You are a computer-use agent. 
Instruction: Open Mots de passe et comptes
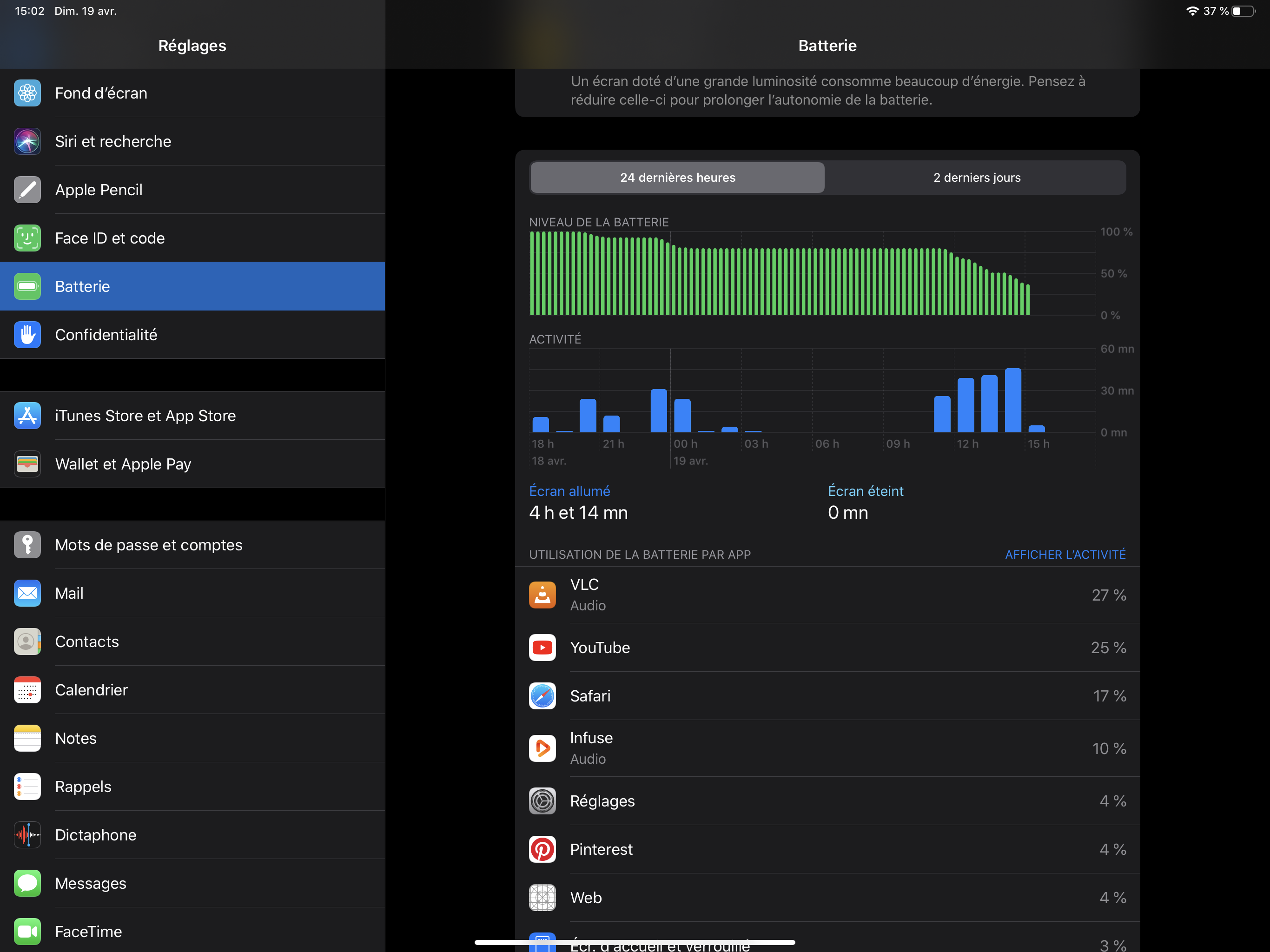point(148,545)
